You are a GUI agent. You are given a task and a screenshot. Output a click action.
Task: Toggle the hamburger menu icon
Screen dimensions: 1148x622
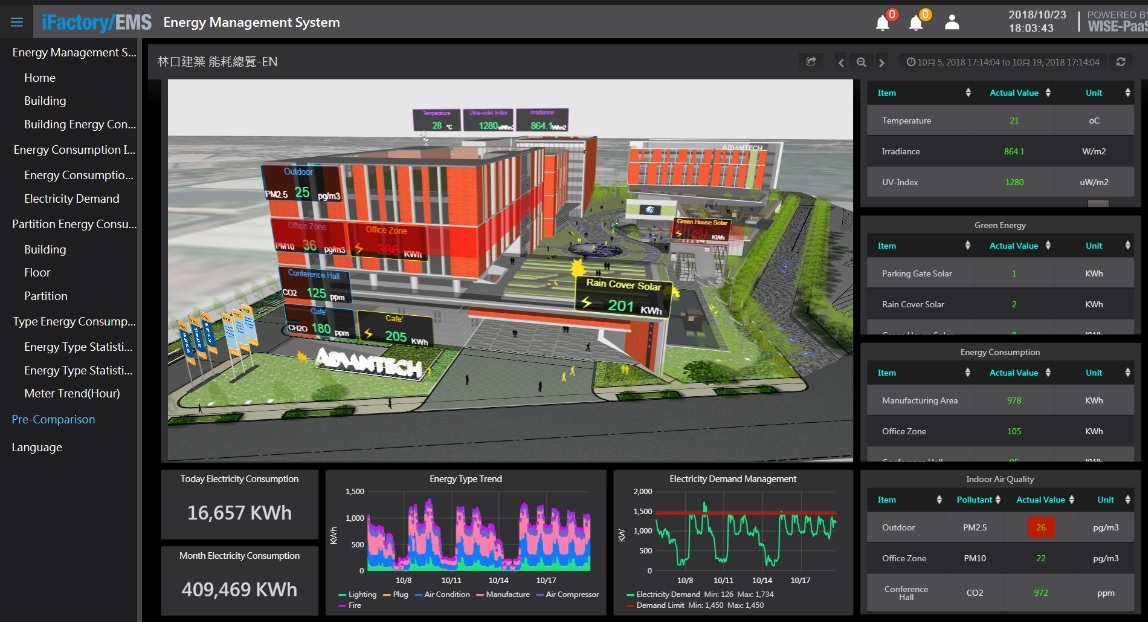click(x=17, y=22)
